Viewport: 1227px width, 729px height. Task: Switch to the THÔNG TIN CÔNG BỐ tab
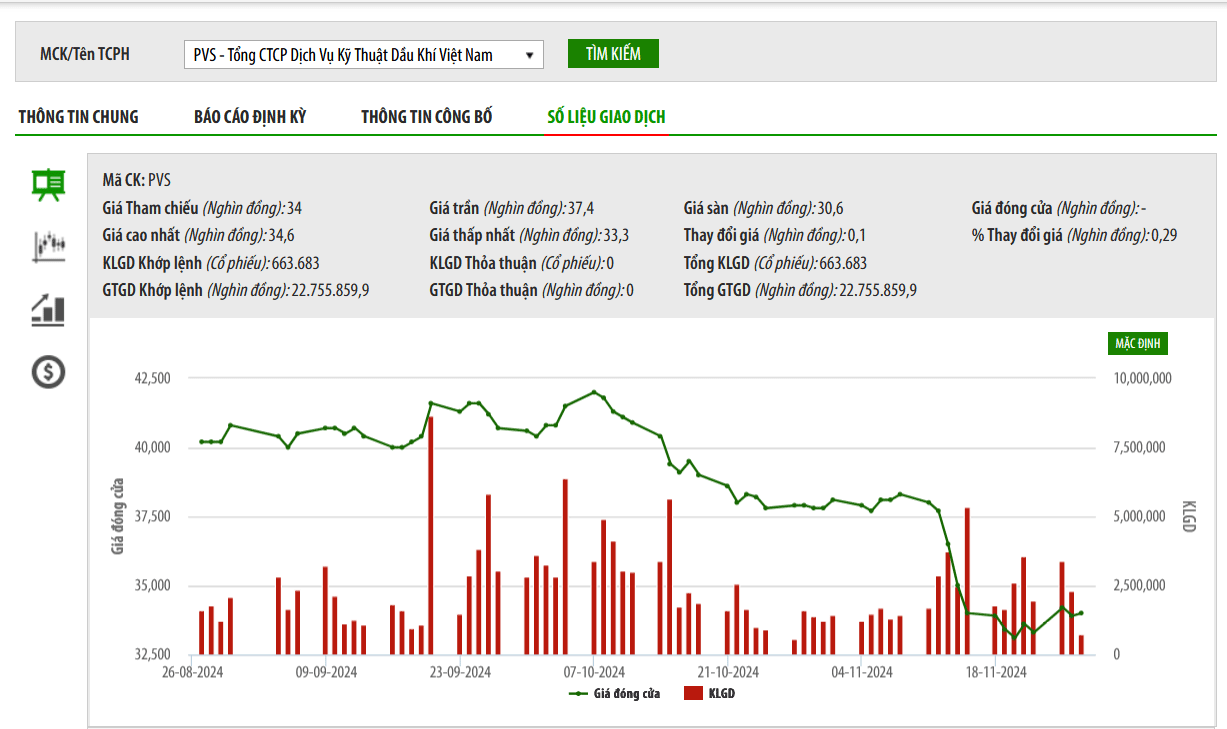pos(427,117)
